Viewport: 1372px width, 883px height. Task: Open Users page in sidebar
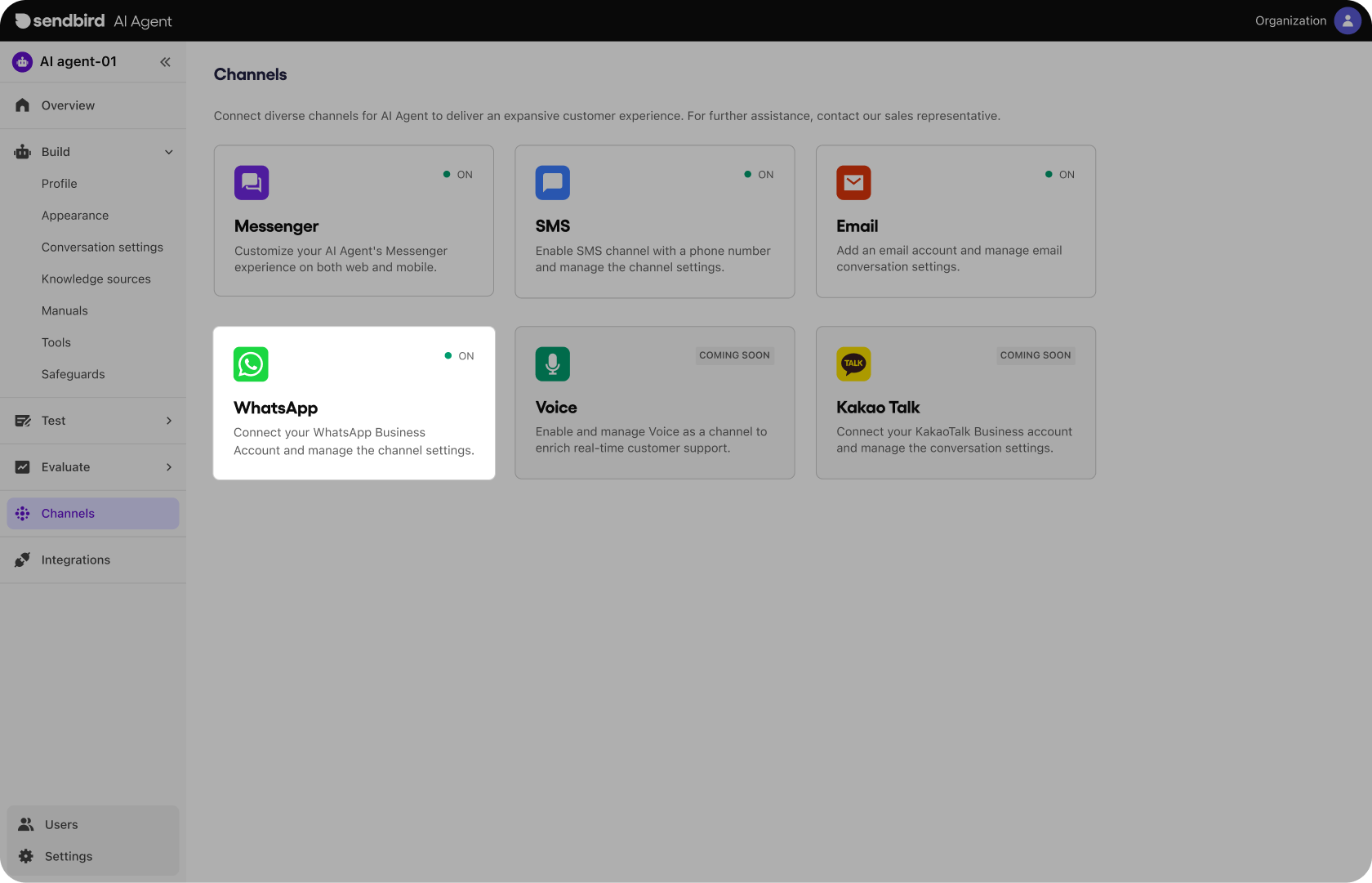coord(61,825)
